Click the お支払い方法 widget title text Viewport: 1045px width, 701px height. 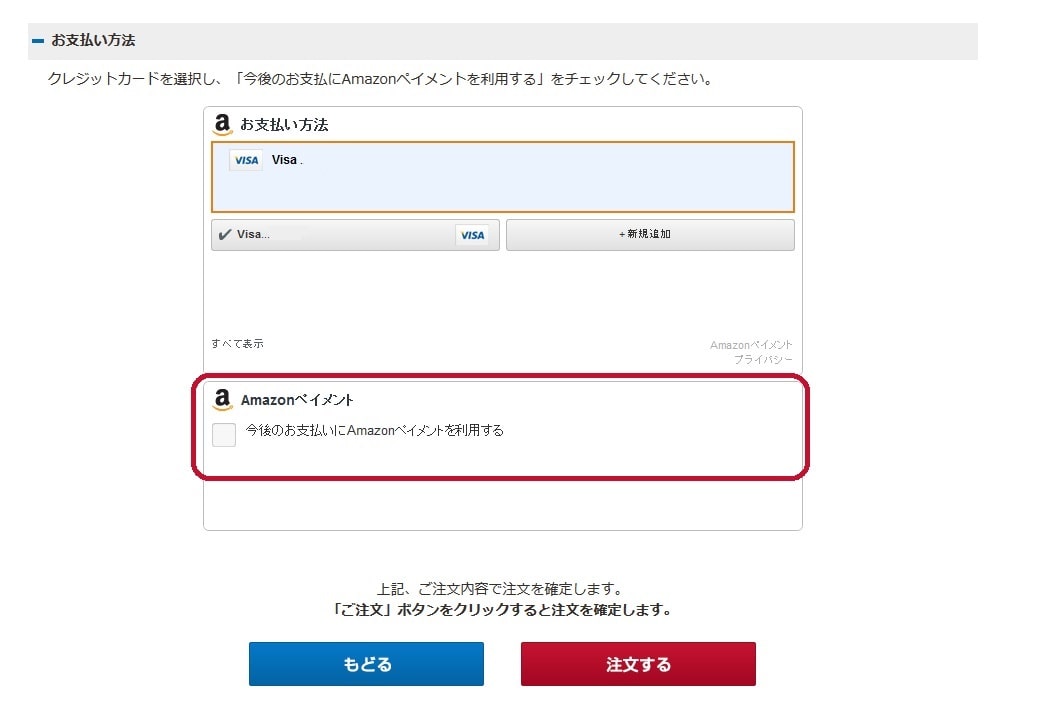[284, 125]
